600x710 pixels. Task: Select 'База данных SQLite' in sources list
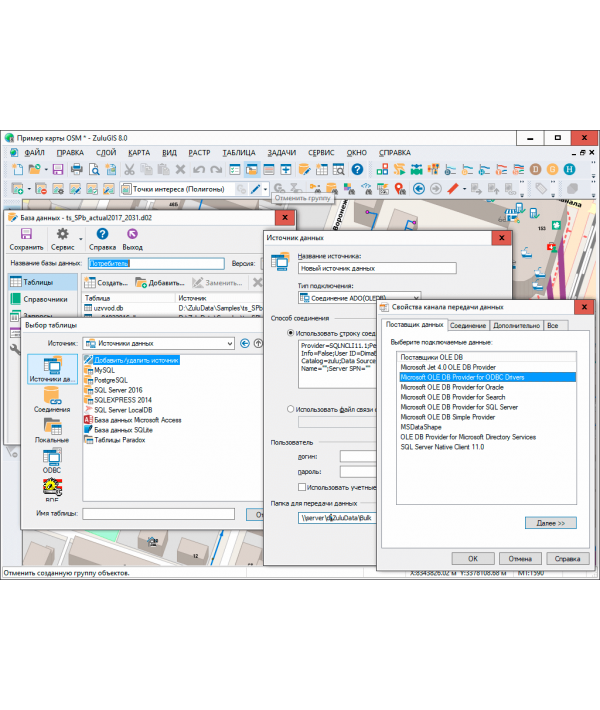(119, 430)
